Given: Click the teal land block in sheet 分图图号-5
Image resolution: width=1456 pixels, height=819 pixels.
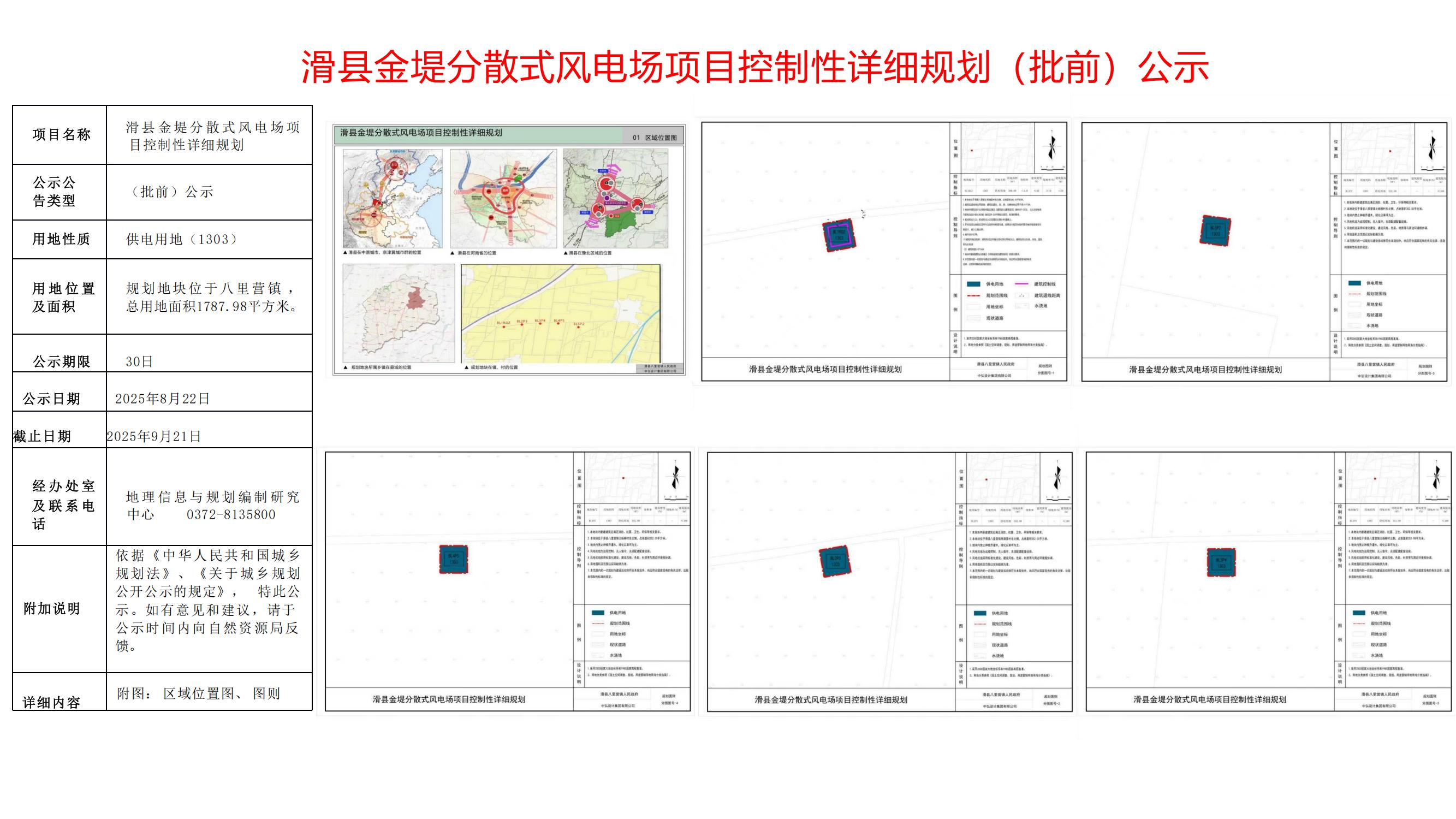Looking at the screenshot, I should point(1215,230).
